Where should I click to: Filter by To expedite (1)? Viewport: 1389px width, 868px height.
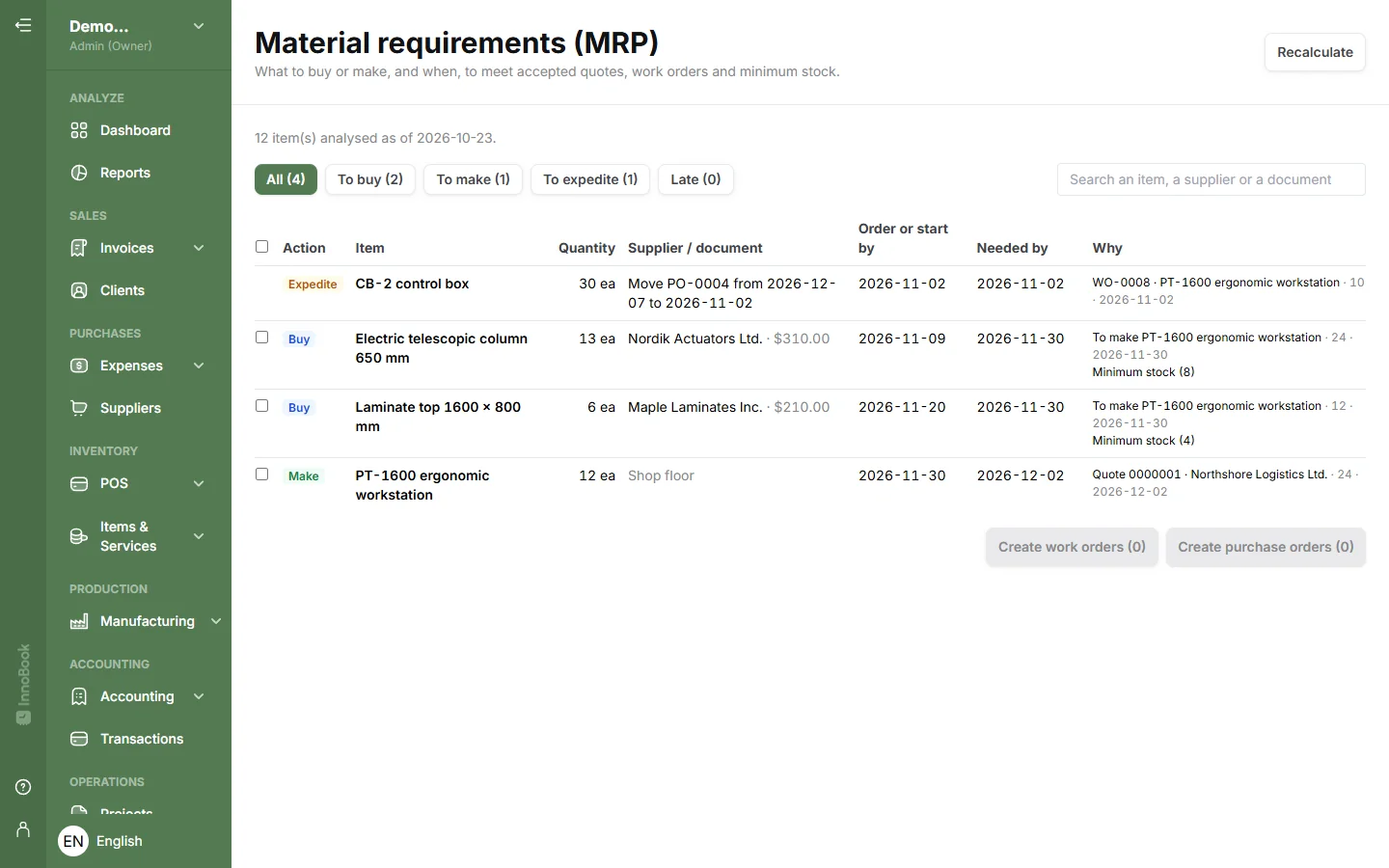(590, 179)
